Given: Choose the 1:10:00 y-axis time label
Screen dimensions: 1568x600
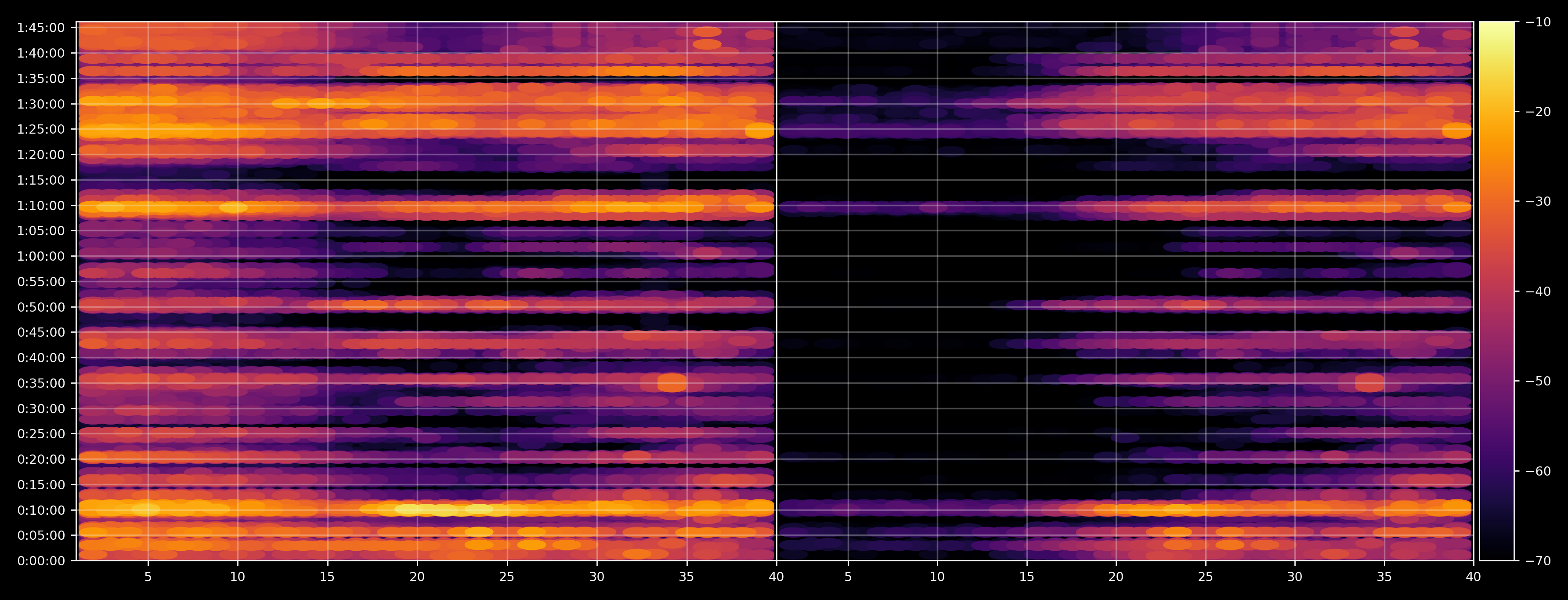Looking at the screenshot, I should coord(41,206).
